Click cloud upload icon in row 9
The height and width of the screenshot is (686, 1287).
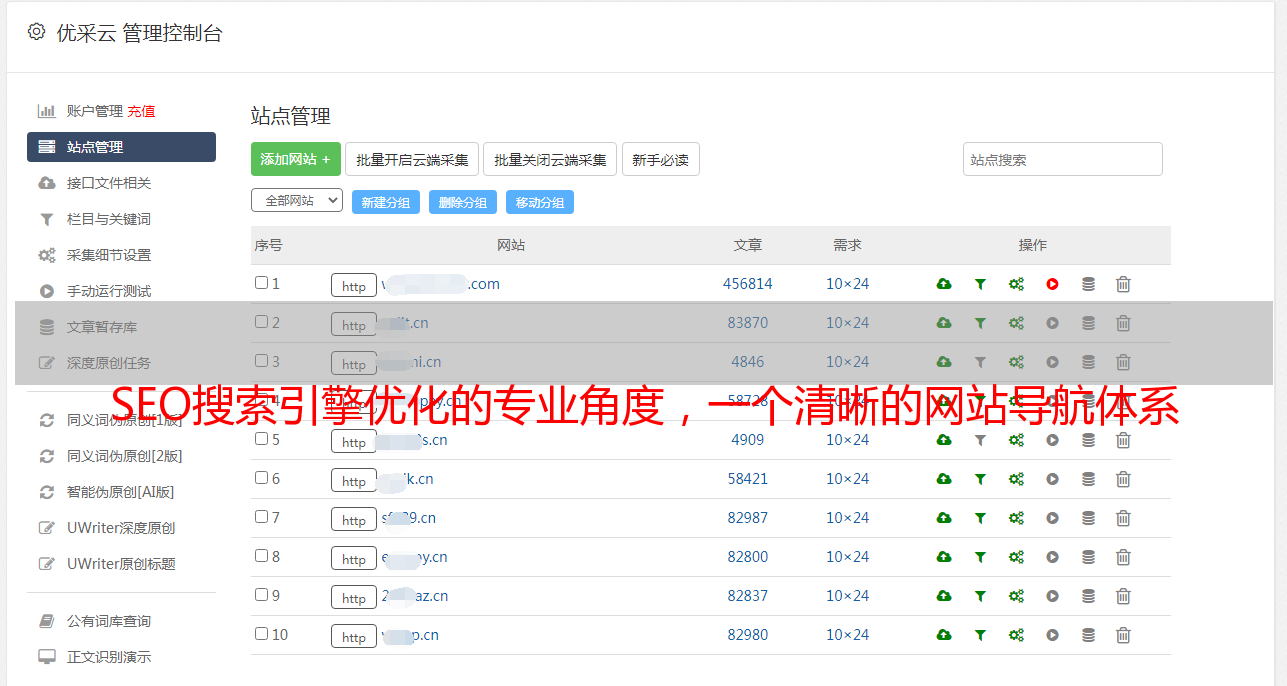point(944,596)
